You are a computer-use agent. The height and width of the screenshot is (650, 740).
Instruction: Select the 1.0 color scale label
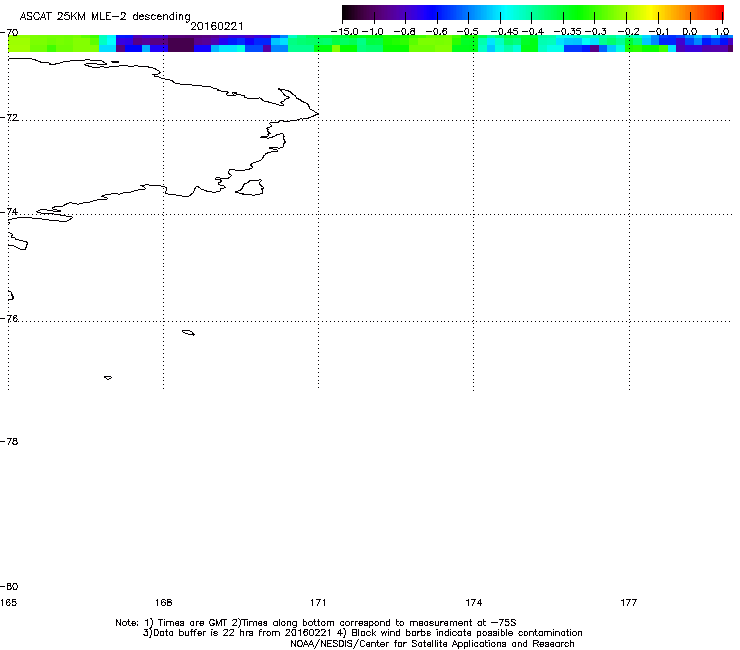pos(722,32)
